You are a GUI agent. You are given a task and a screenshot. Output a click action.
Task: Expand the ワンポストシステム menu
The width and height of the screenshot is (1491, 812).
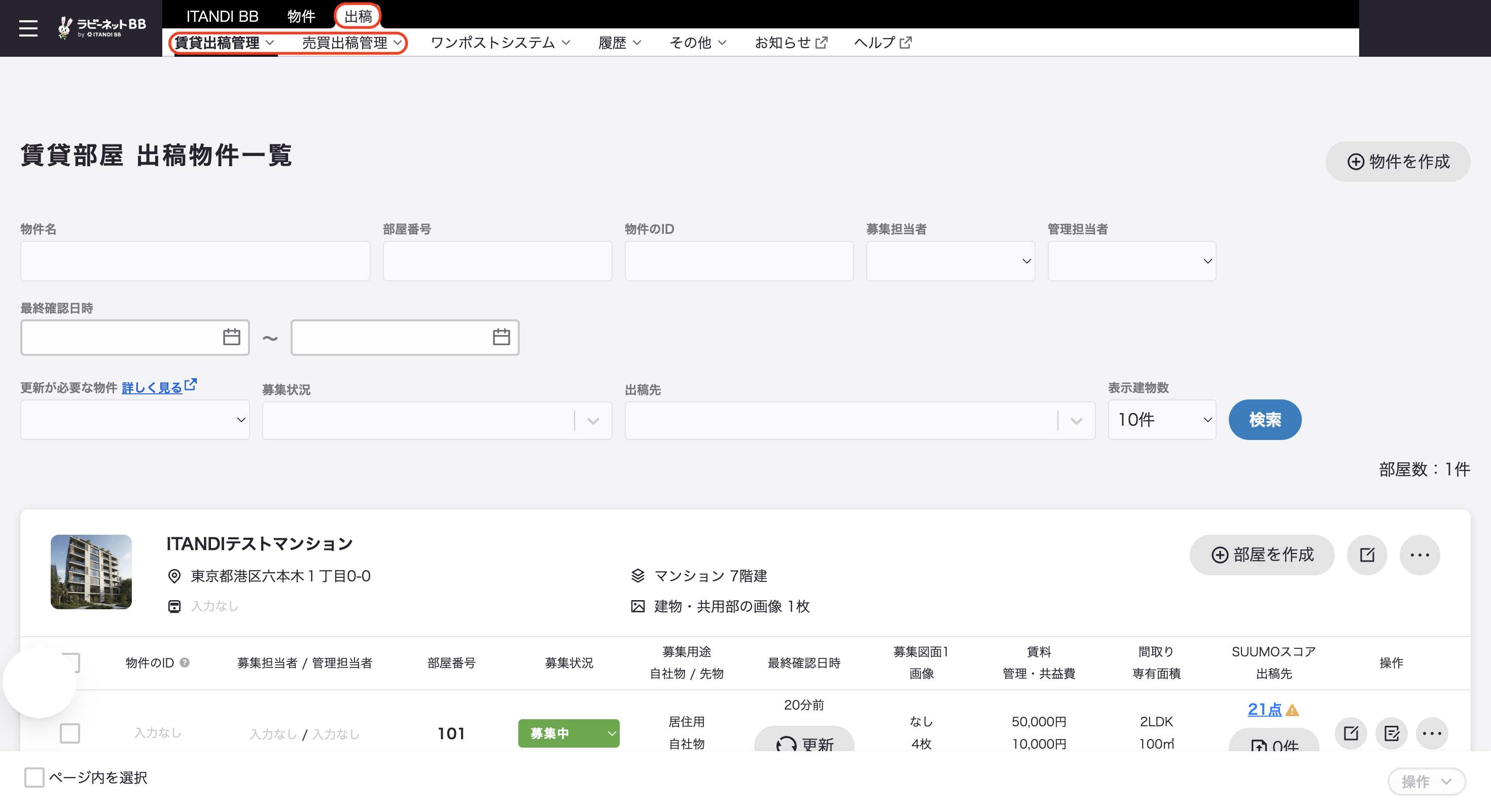501,43
